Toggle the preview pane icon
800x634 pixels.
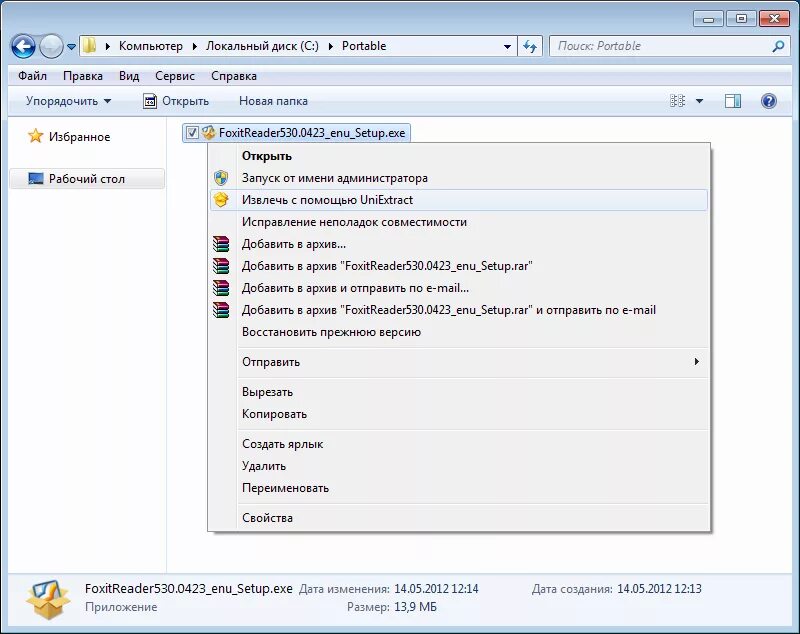tap(733, 101)
